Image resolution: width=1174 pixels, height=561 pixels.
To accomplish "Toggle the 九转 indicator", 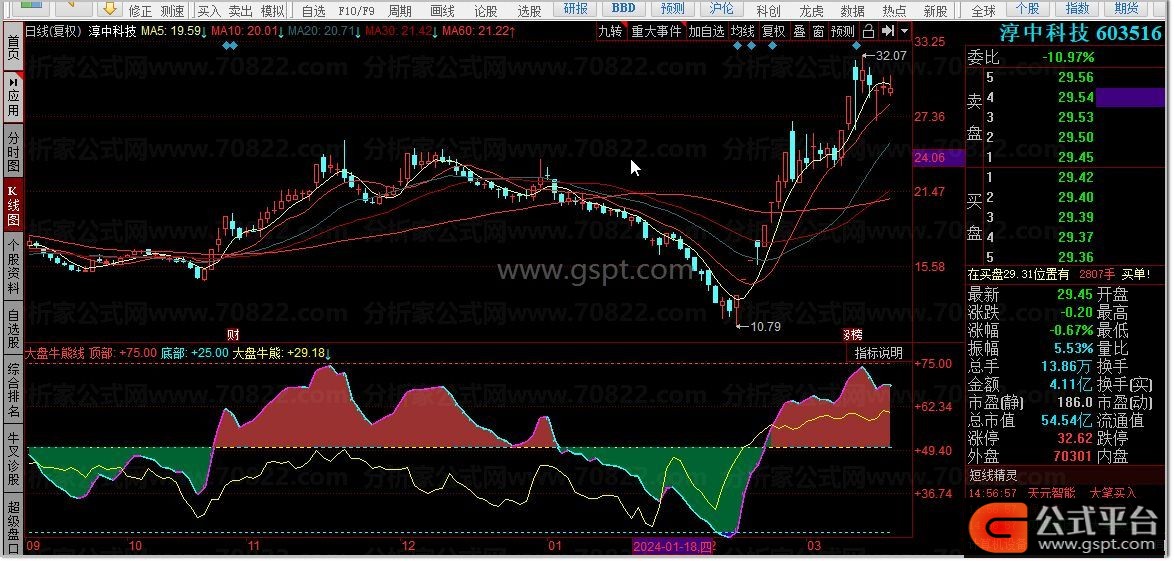I will 610,31.
